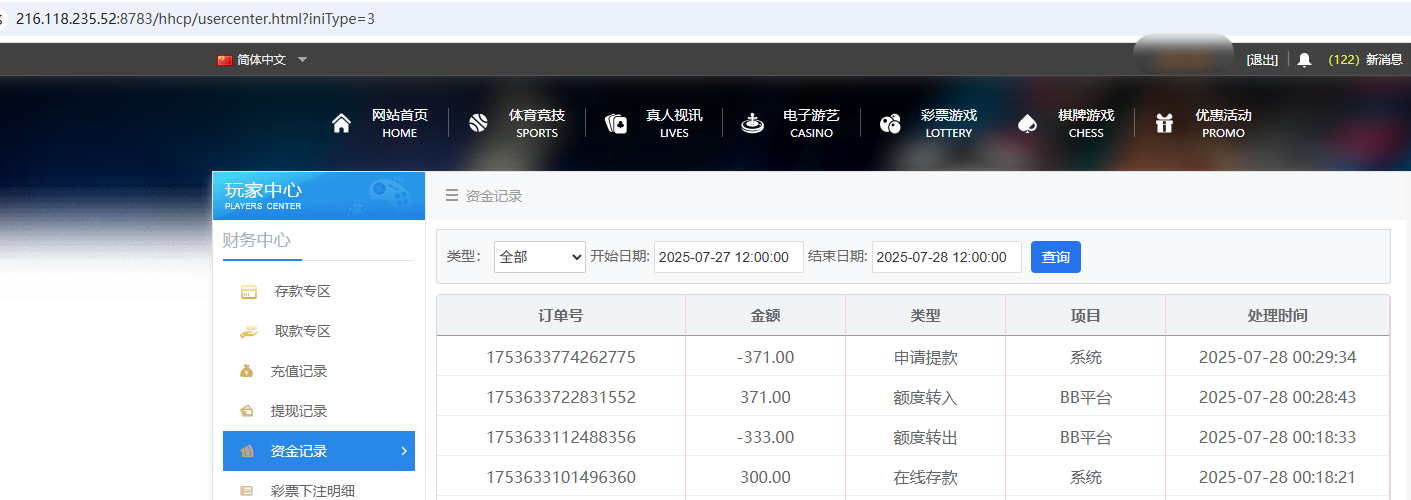Click the playing cards icon for 真人视讯
The height and width of the screenshot is (500, 1411).
pos(616,123)
